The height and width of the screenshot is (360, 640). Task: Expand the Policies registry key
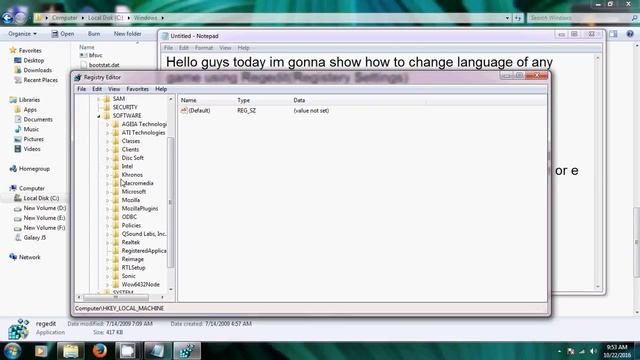click(108, 226)
